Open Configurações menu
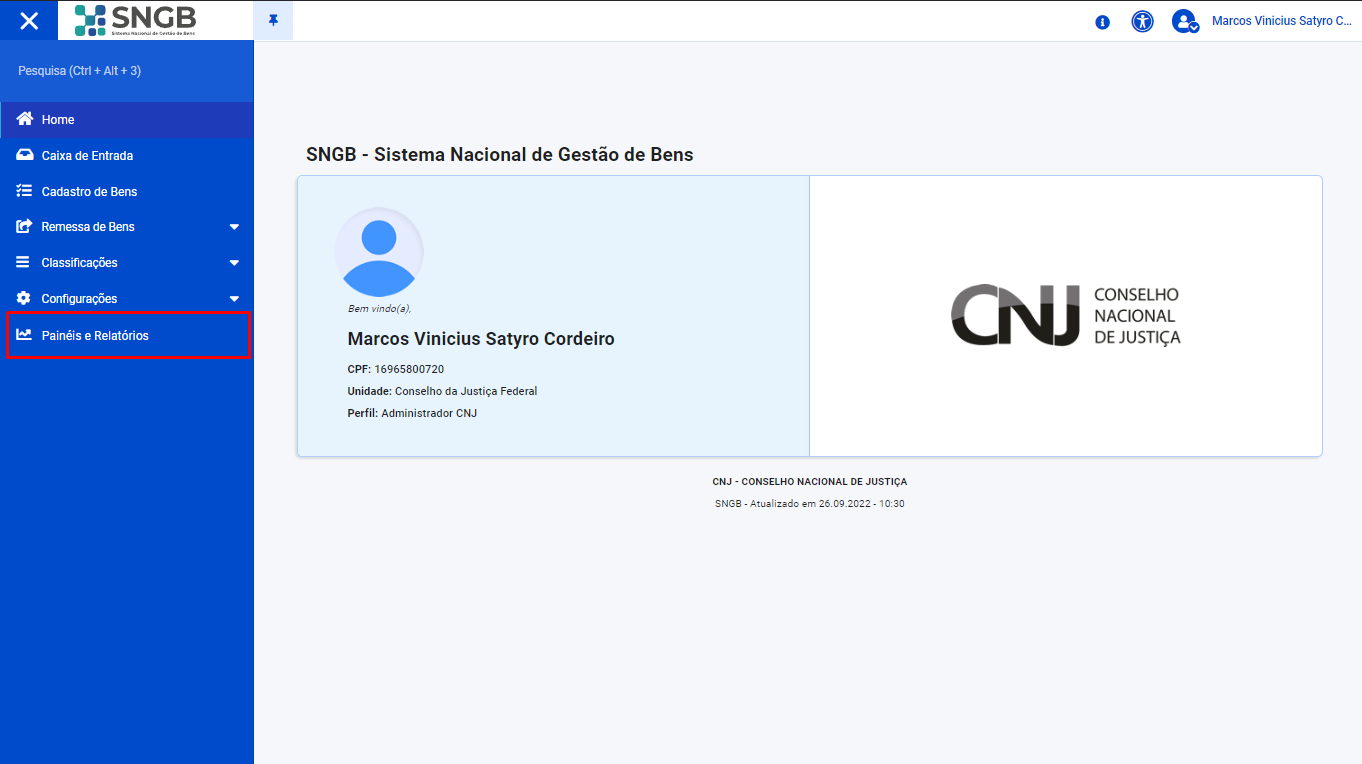Screen dimensions: 1362x764 pyautogui.click(x=127, y=299)
